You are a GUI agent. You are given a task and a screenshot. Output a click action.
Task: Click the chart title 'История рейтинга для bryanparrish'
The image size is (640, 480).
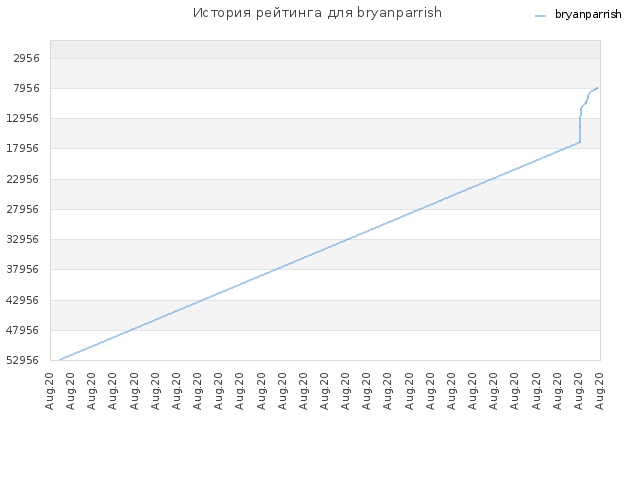point(317,13)
